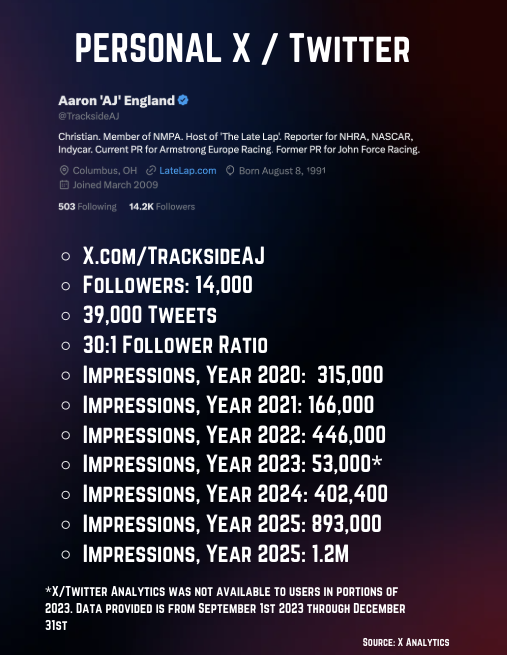Screen dimensions: 507x655
Task: Click the balloon birthday icon
Action: [230, 170]
